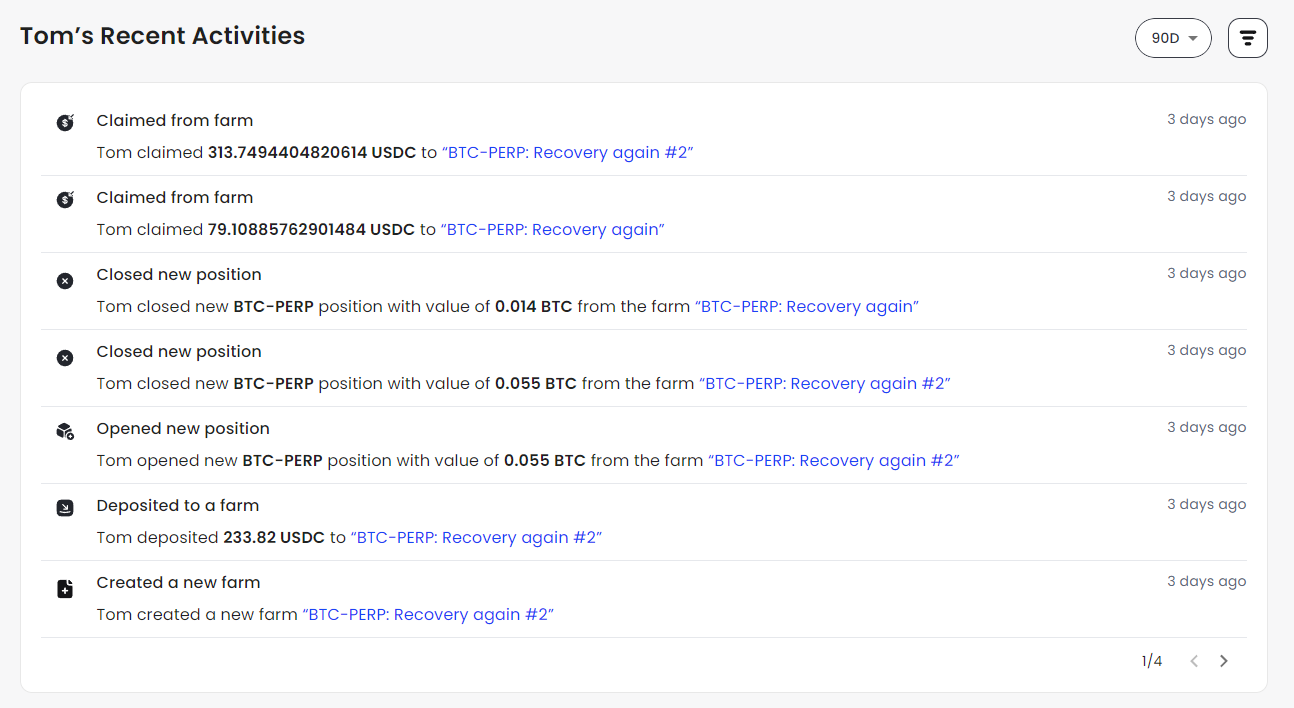Click the Opened new position cube icon
Screen dimensions: 1294x708
click(65, 432)
